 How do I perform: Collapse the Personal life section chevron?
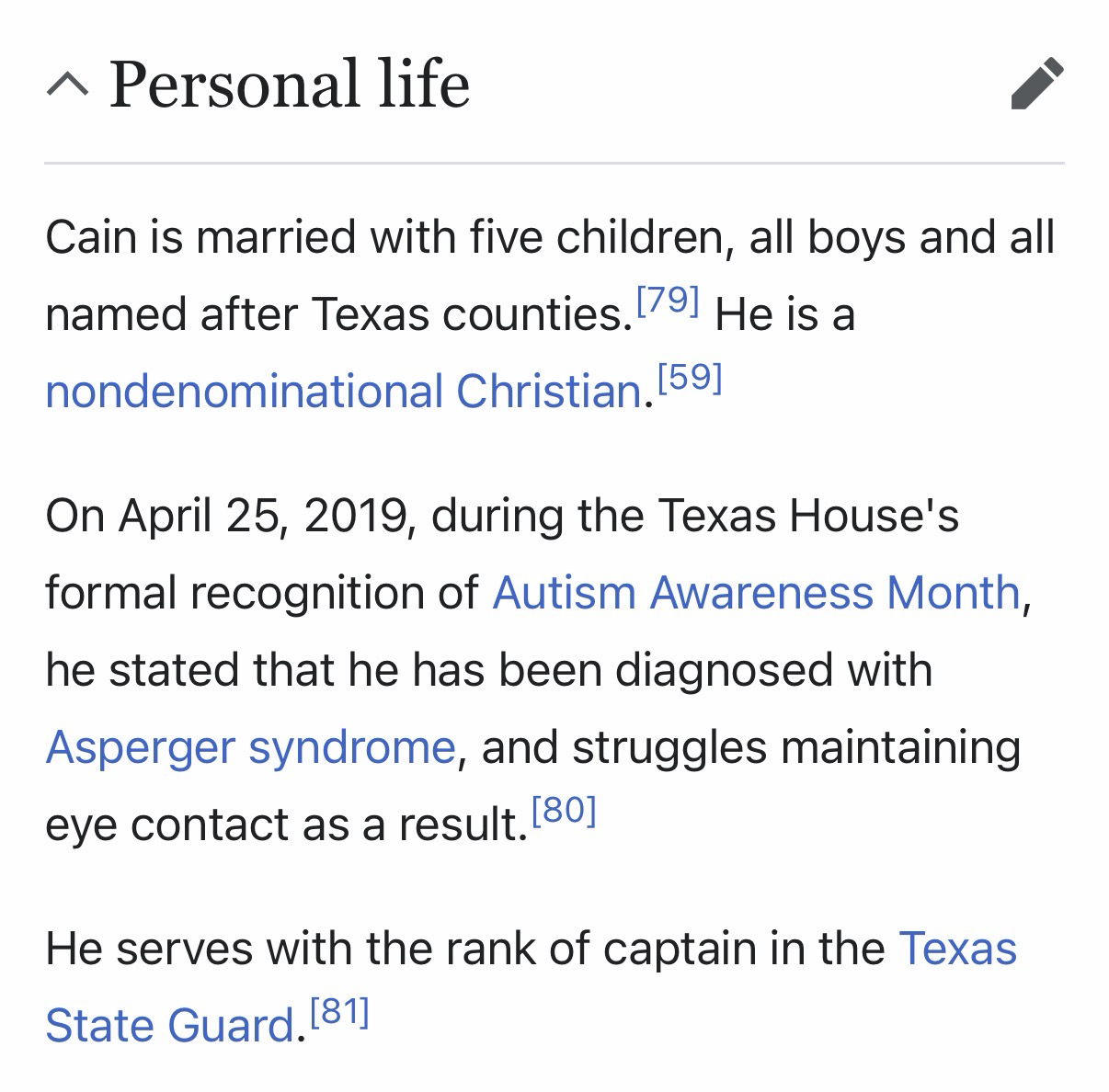tap(67, 85)
